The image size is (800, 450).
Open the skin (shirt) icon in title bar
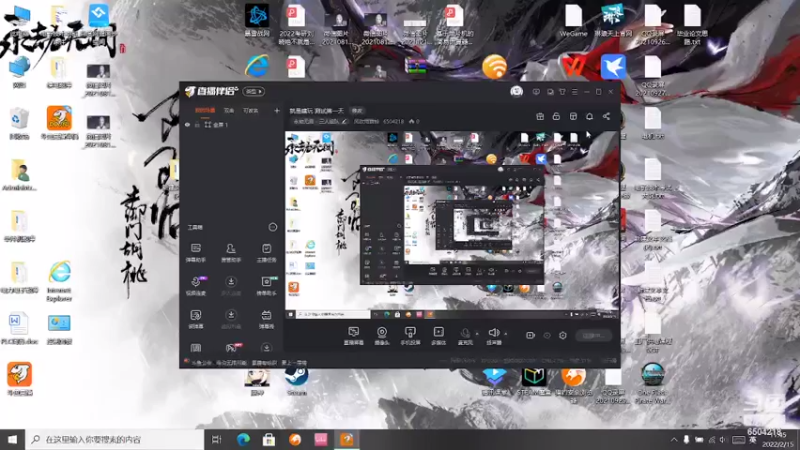[562, 92]
